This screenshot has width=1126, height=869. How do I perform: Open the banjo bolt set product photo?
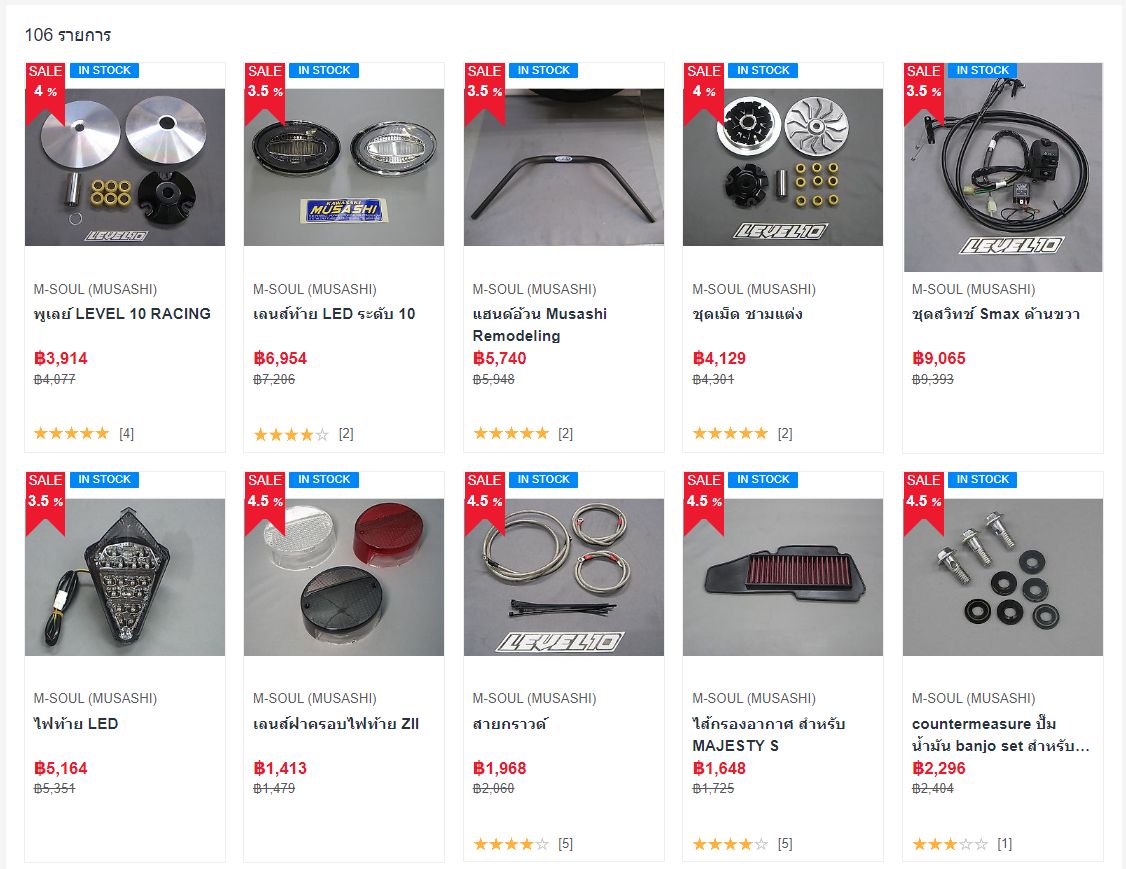pos(1002,577)
